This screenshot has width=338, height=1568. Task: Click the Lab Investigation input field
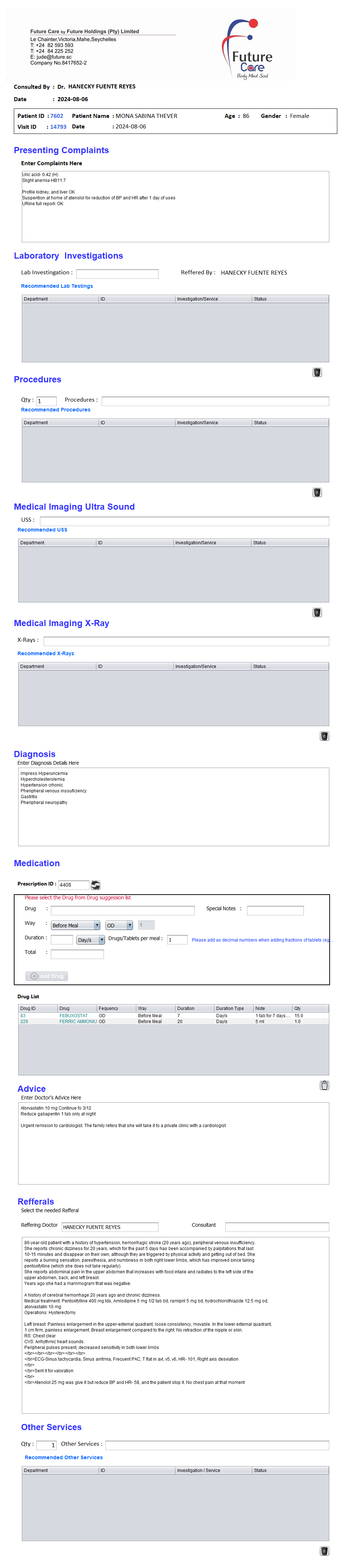point(117,273)
